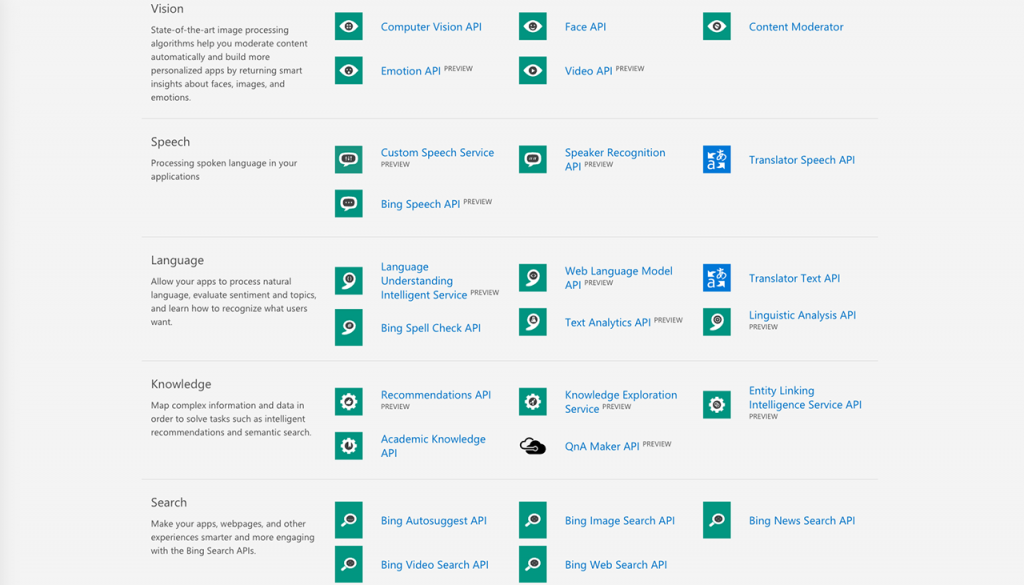1024x585 pixels.
Task: Click the Computer Vision API eye icon
Action: [x=349, y=27]
